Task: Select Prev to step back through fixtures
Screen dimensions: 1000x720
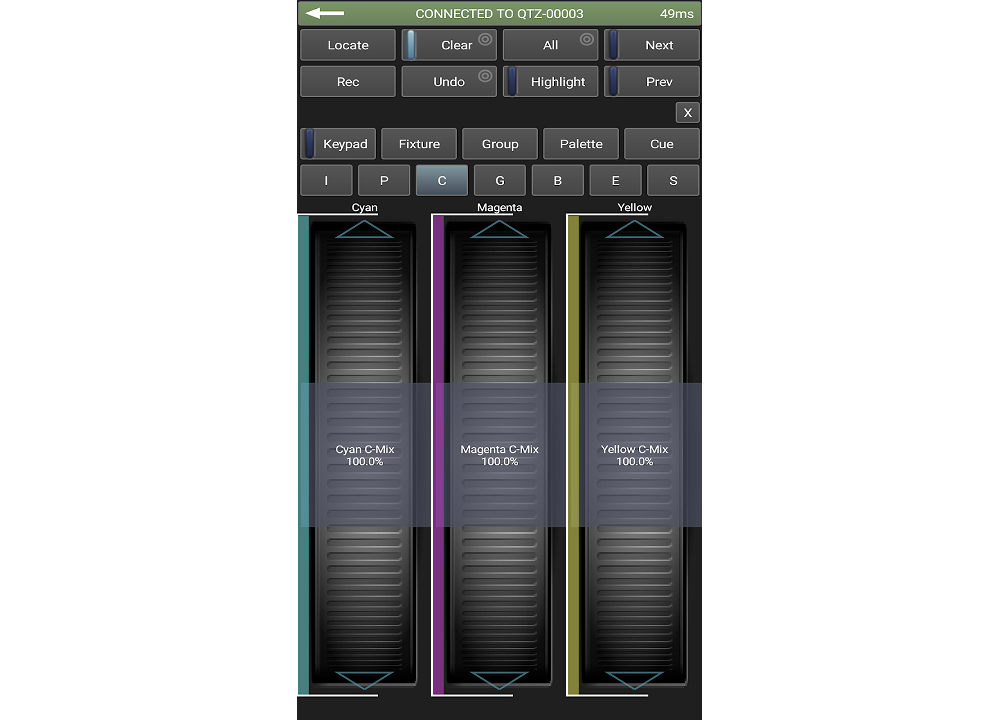Action: pyautogui.click(x=652, y=81)
